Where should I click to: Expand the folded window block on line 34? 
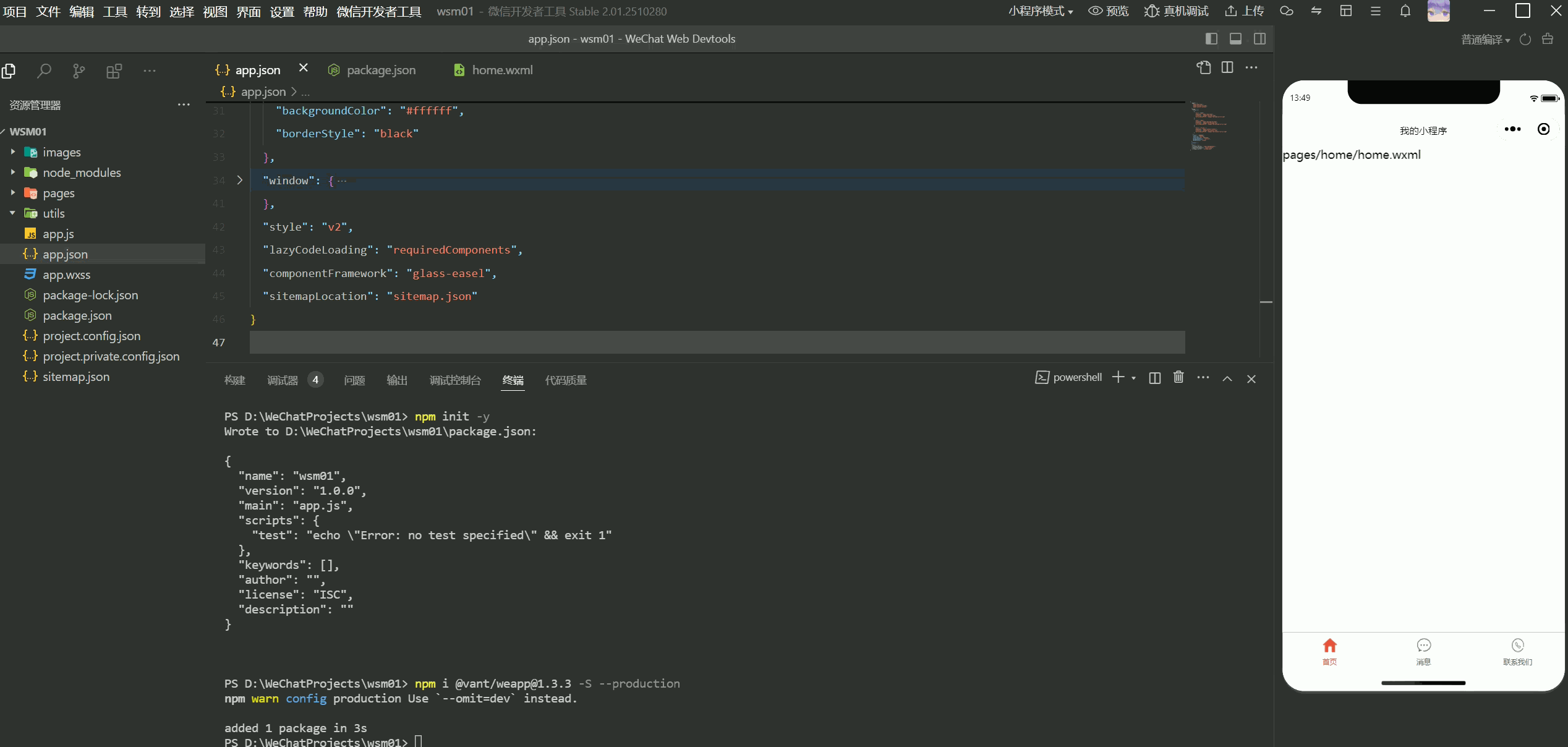tap(240, 181)
